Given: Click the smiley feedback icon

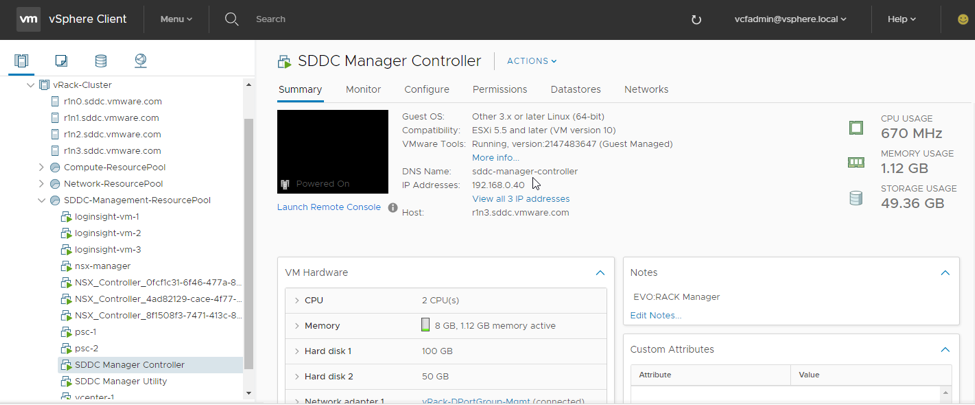Looking at the screenshot, I should click(x=963, y=19).
